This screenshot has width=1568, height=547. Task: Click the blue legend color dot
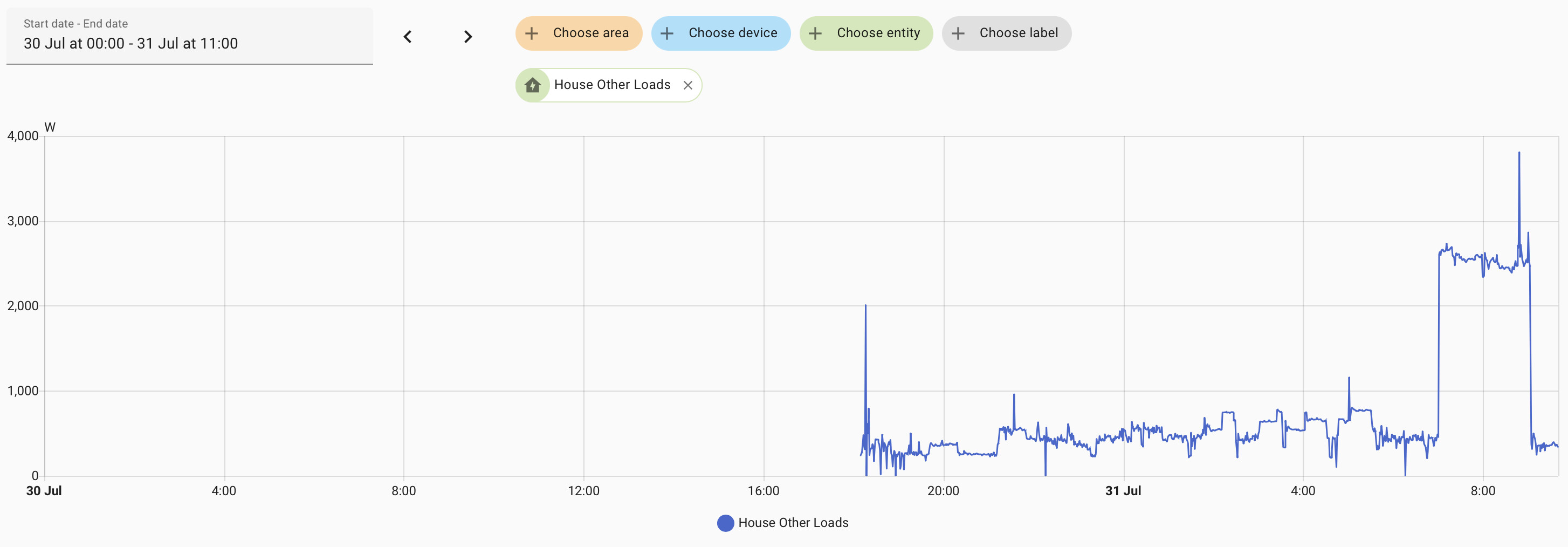(725, 523)
